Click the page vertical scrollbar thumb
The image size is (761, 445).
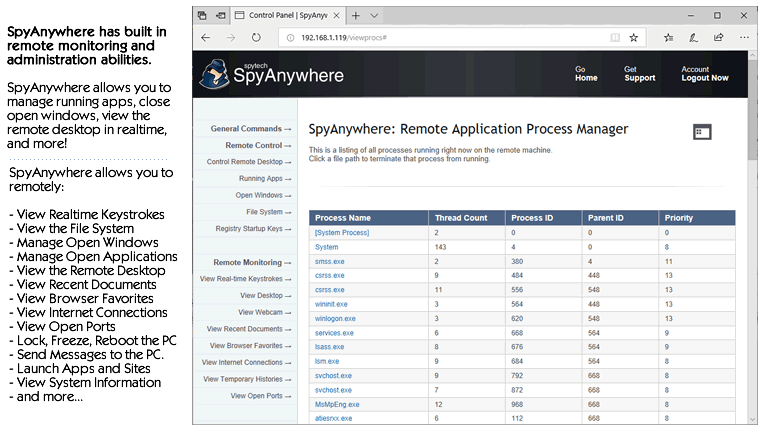coord(752,111)
